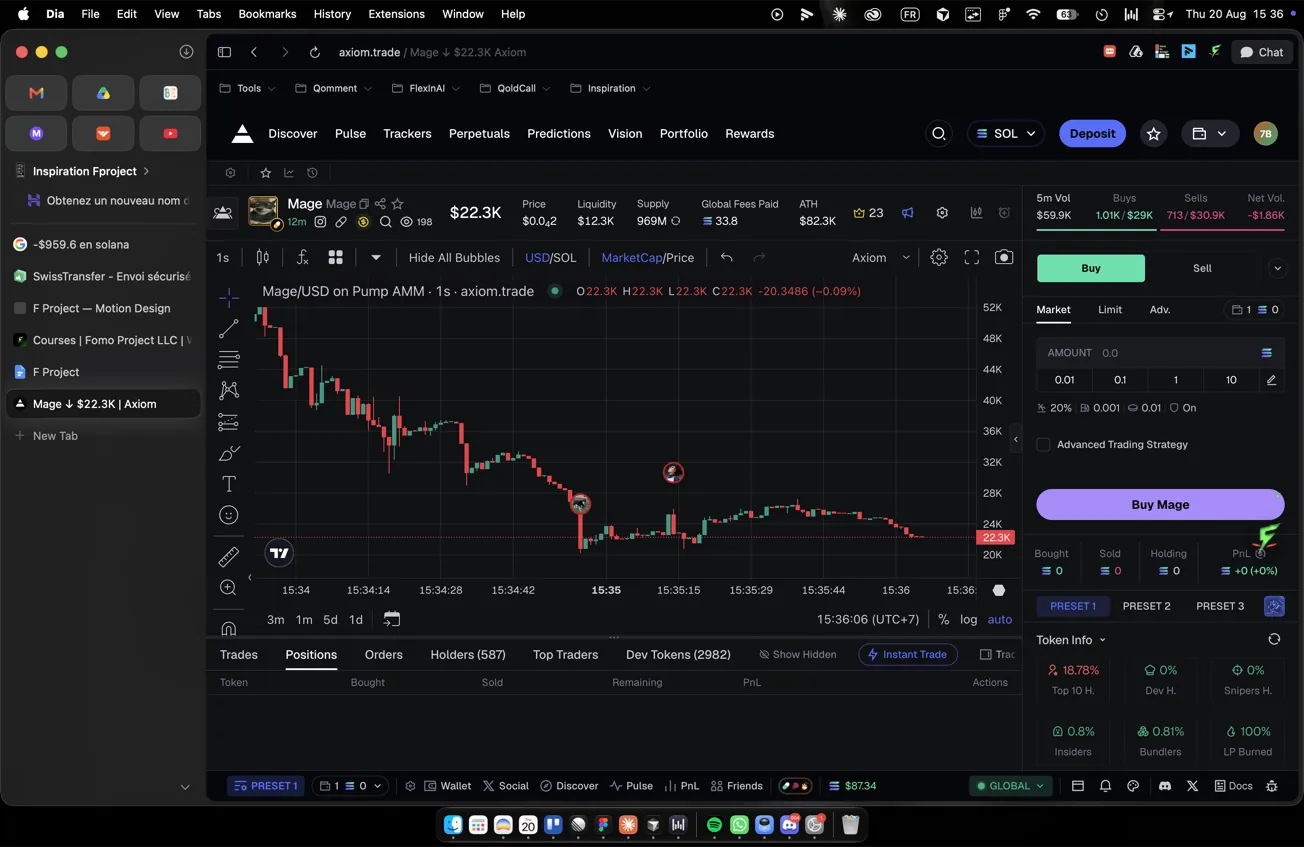Open the Mage token Instagram link

pos(320,222)
